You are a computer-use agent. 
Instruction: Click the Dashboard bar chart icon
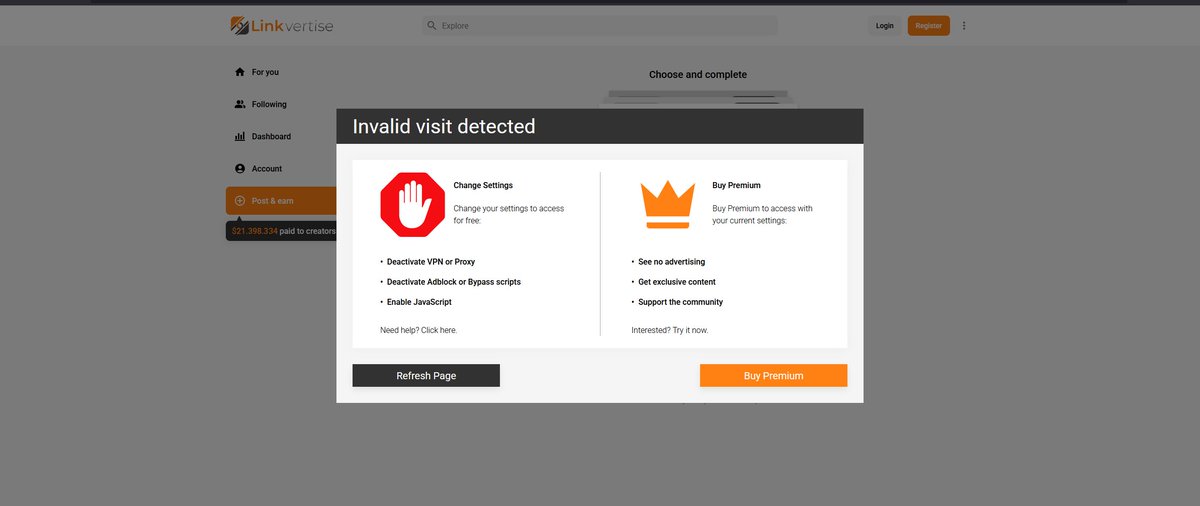[x=240, y=136]
